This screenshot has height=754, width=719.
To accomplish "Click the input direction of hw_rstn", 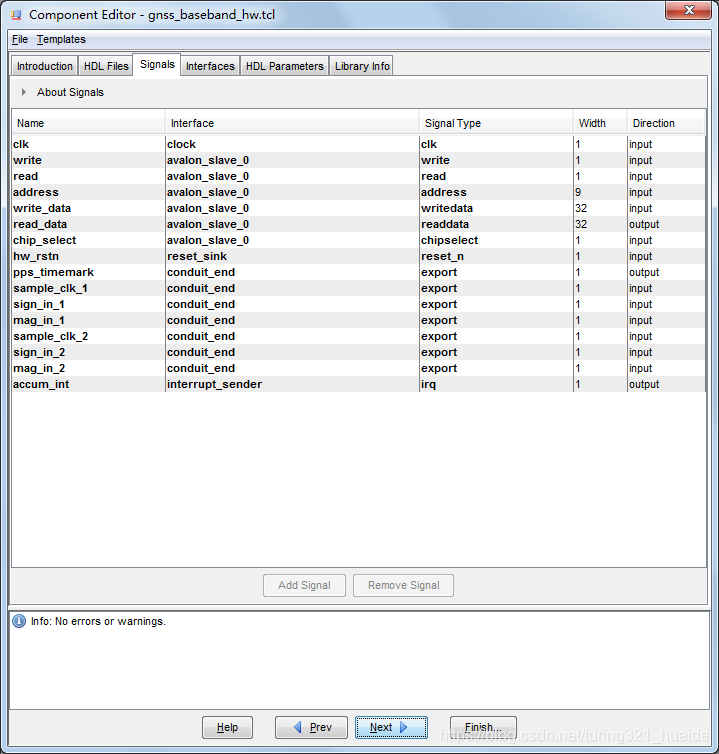I will pos(666,256).
